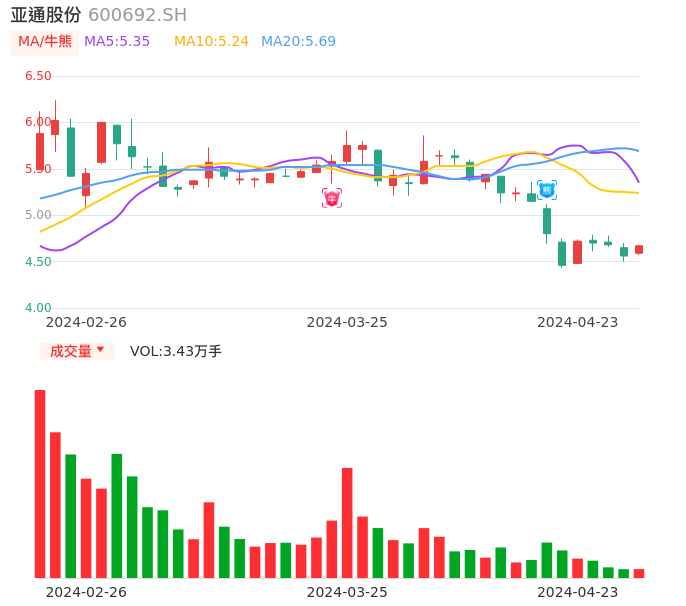Click the tallest red volume bar at far left

pos(40,483)
